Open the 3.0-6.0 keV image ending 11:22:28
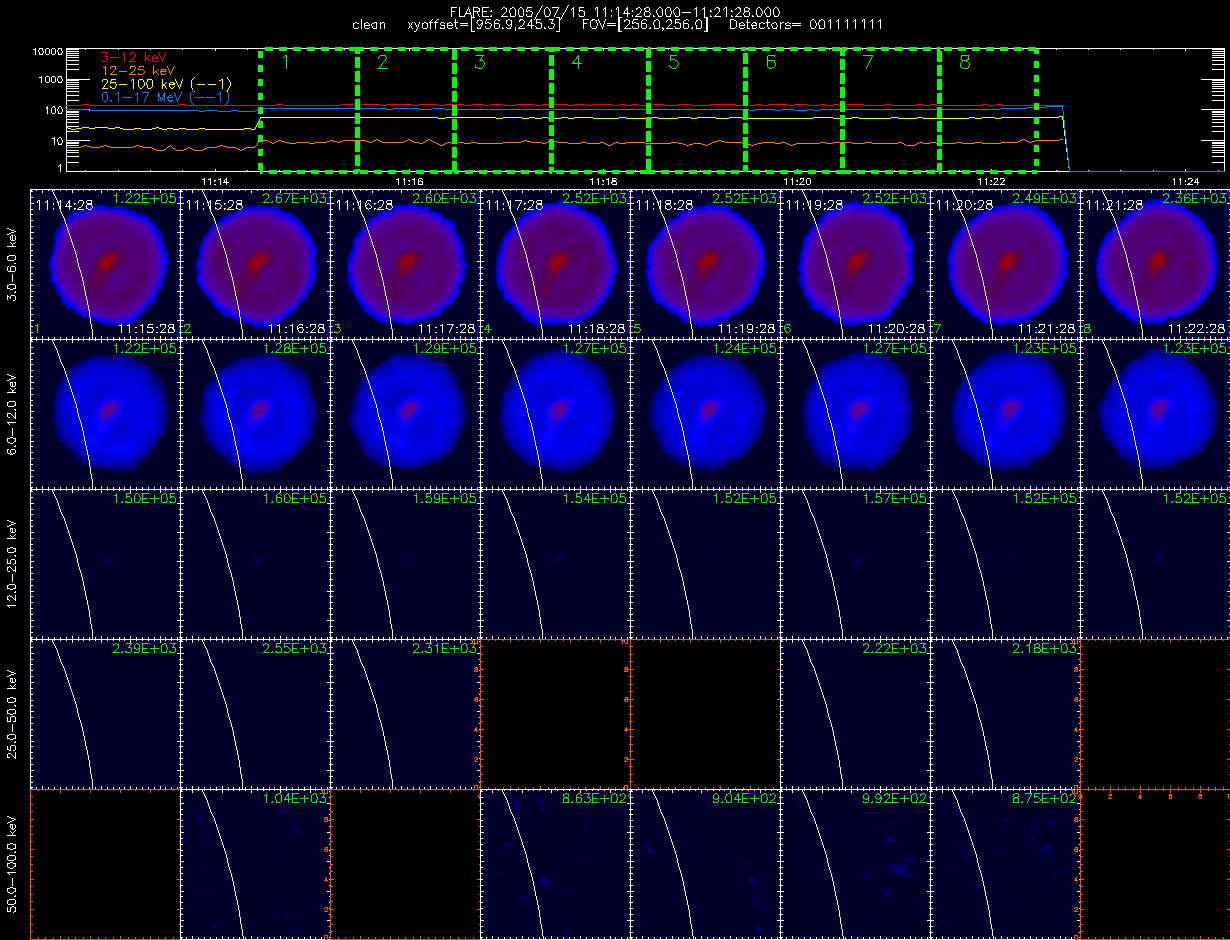Image resolution: width=1230 pixels, height=940 pixels. click(1155, 263)
